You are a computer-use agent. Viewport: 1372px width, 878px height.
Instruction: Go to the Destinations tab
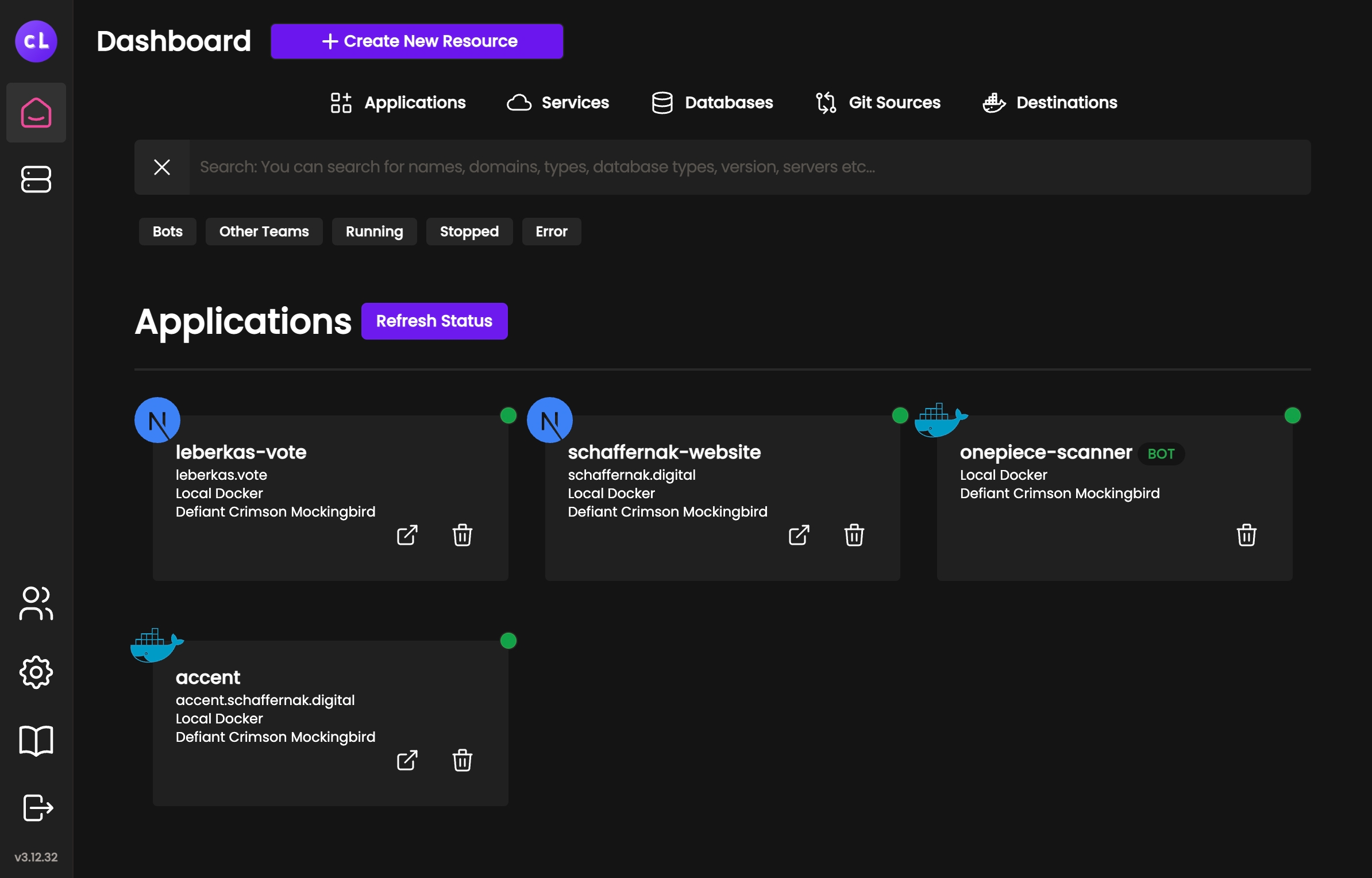point(1050,103)
